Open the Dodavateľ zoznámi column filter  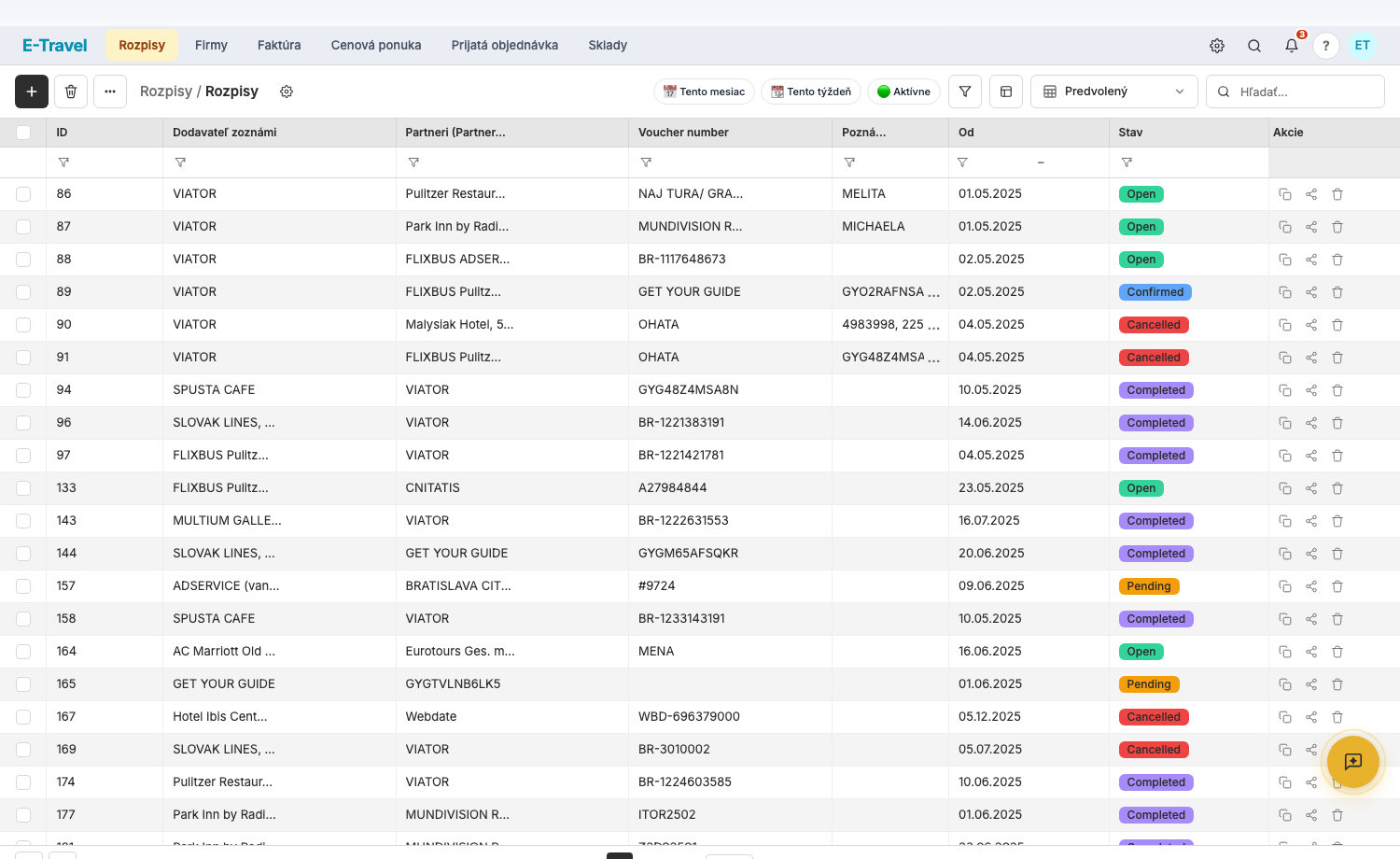click(x=180, y=162)
